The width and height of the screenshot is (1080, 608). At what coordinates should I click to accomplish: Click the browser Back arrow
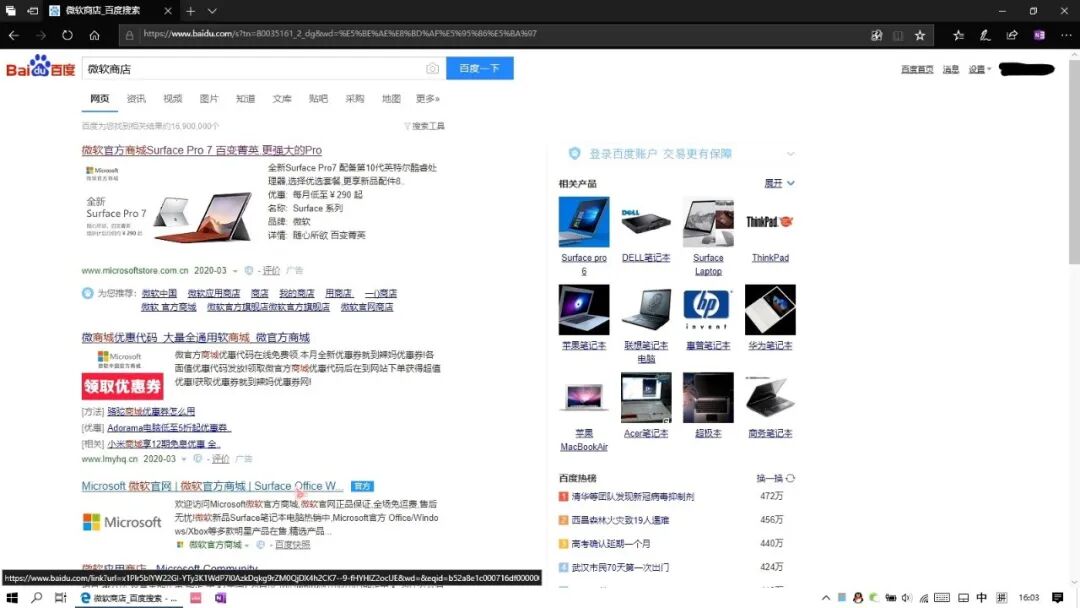point(14,35)
